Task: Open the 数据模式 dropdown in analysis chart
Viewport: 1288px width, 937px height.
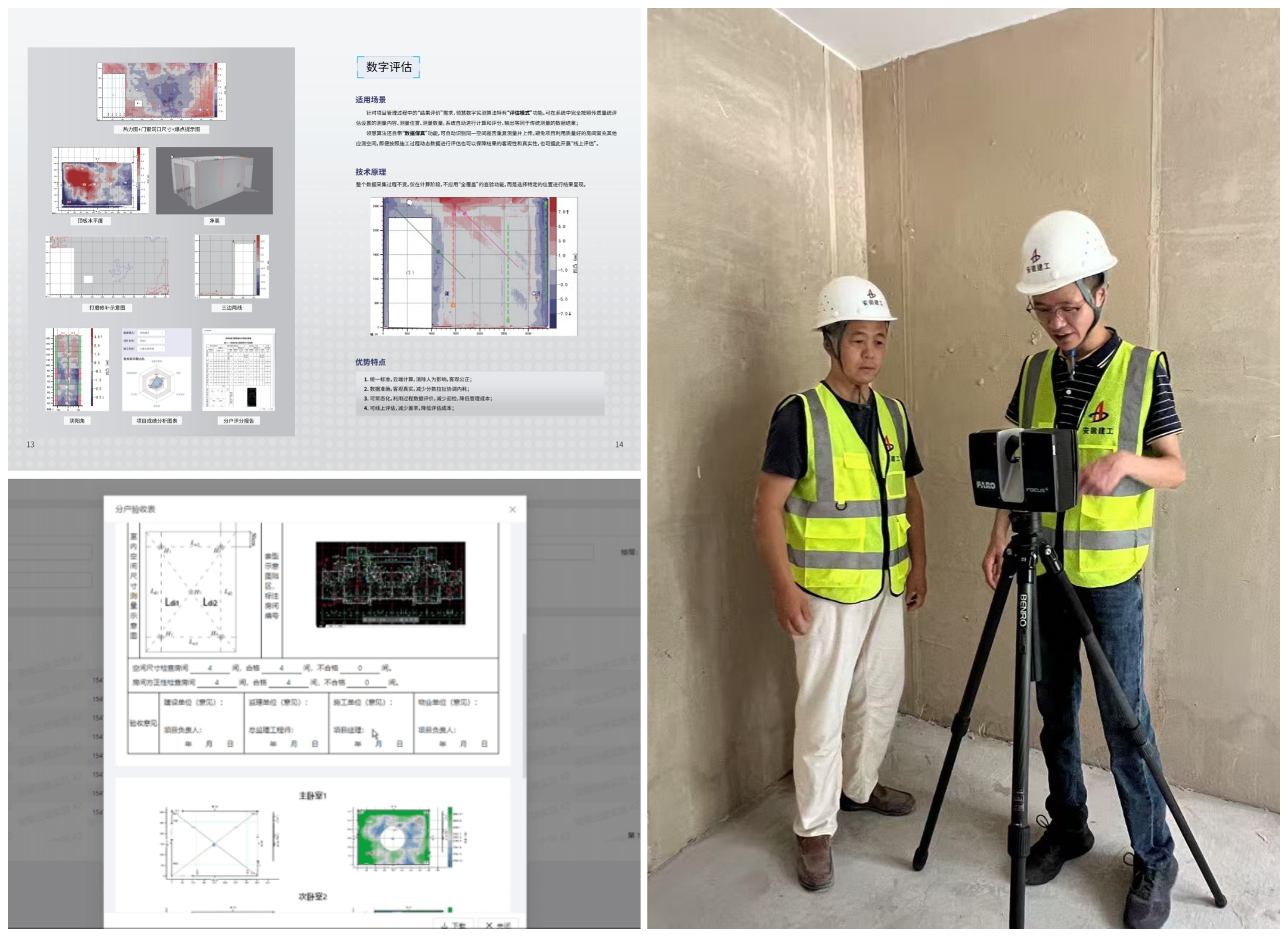Action: [152, 333]
